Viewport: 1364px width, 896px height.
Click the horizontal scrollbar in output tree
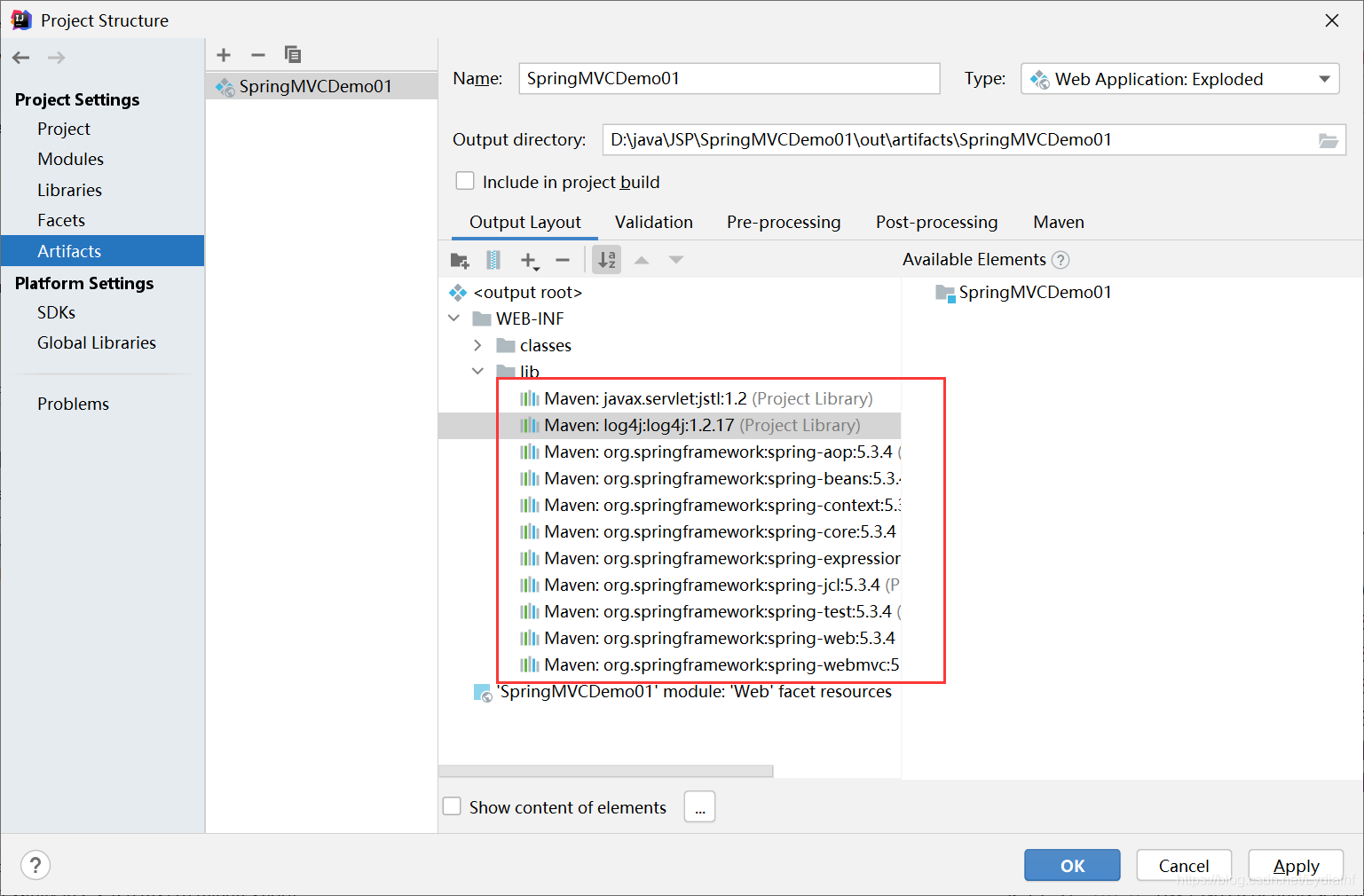click(606, 771)
